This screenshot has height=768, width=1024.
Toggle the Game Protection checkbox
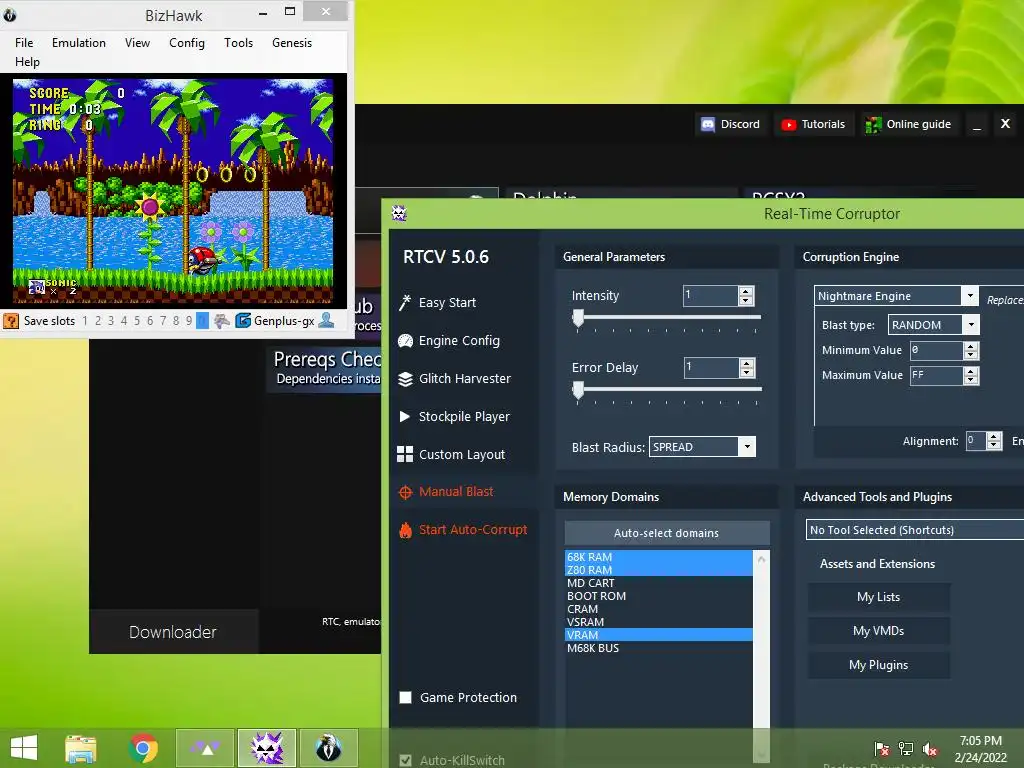406,697
